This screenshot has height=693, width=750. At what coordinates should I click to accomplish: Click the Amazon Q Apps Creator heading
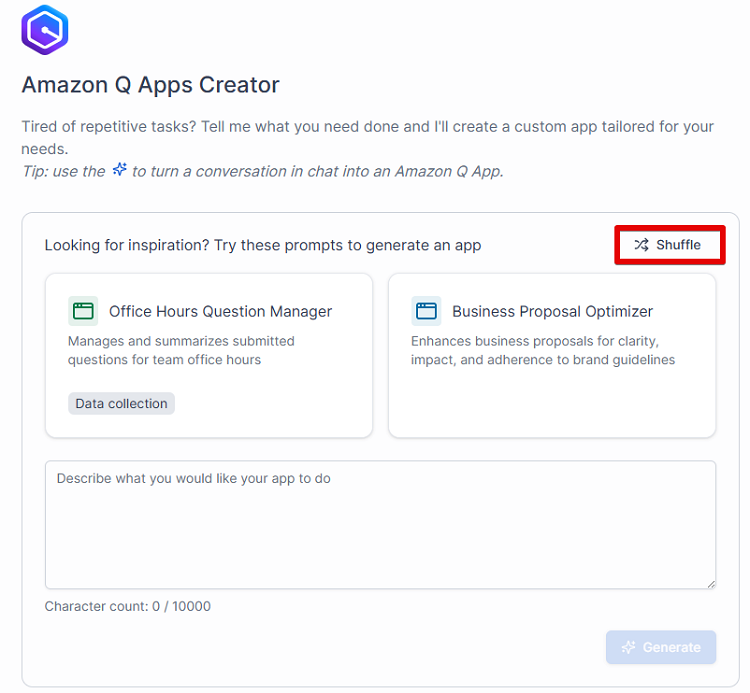coord(151,85)
